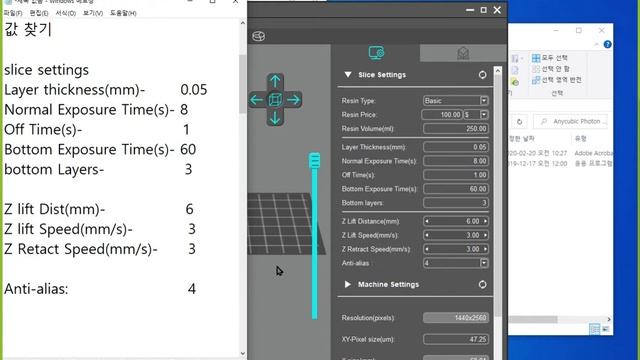Increase Z Retract Speed with right arrow
The height and width of the screenshot is (360, 640).
[x=485, y=249]
